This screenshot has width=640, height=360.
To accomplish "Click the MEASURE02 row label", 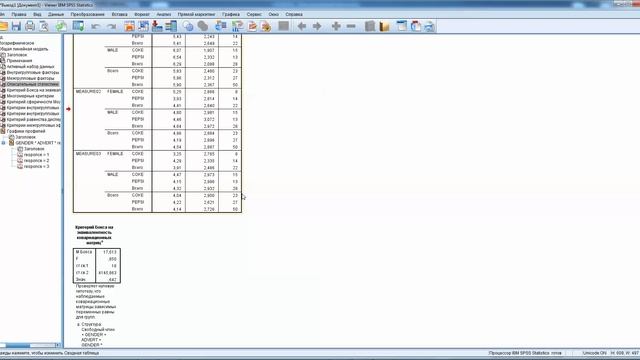I will (88, 92).
